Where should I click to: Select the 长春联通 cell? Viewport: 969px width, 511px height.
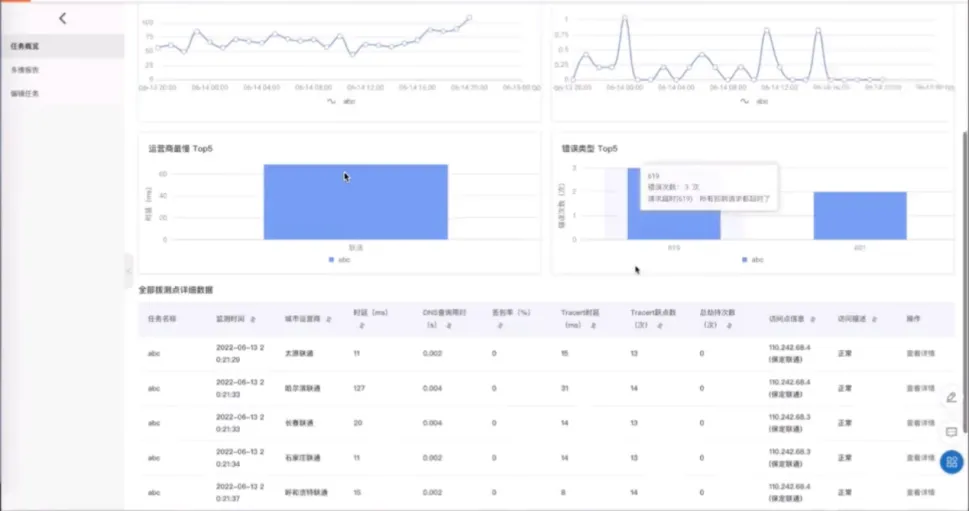299,423
